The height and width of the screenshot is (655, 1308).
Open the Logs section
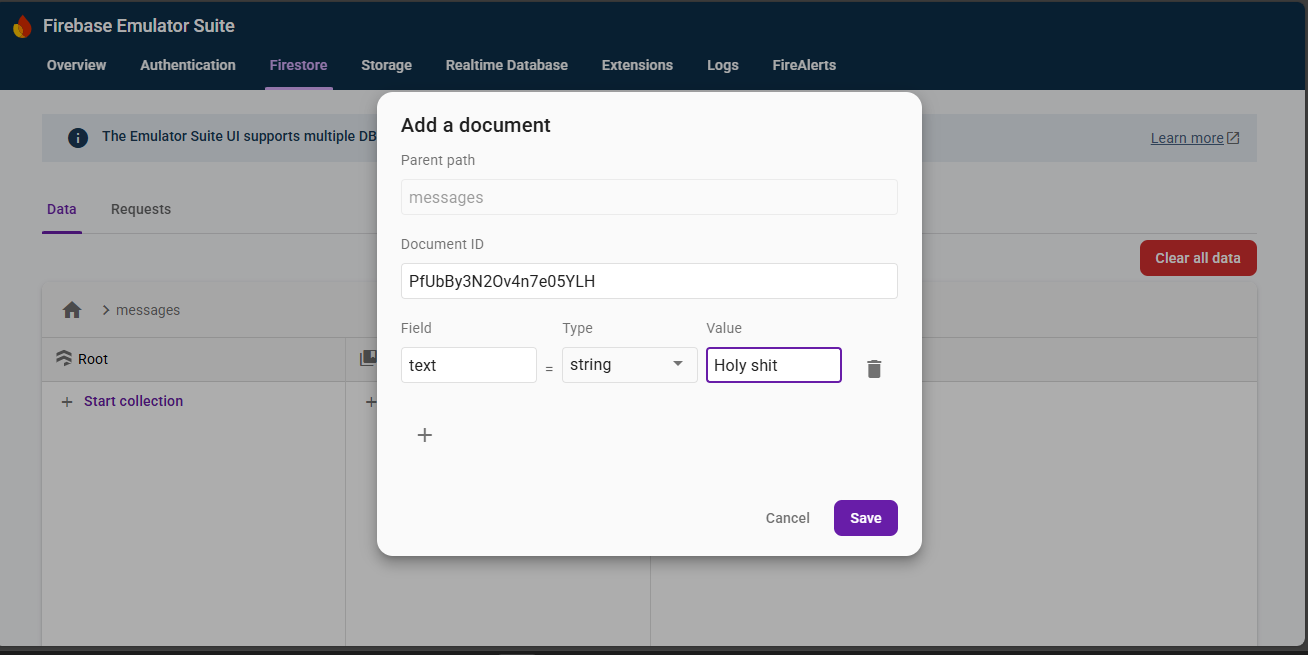tap(722, 65)
